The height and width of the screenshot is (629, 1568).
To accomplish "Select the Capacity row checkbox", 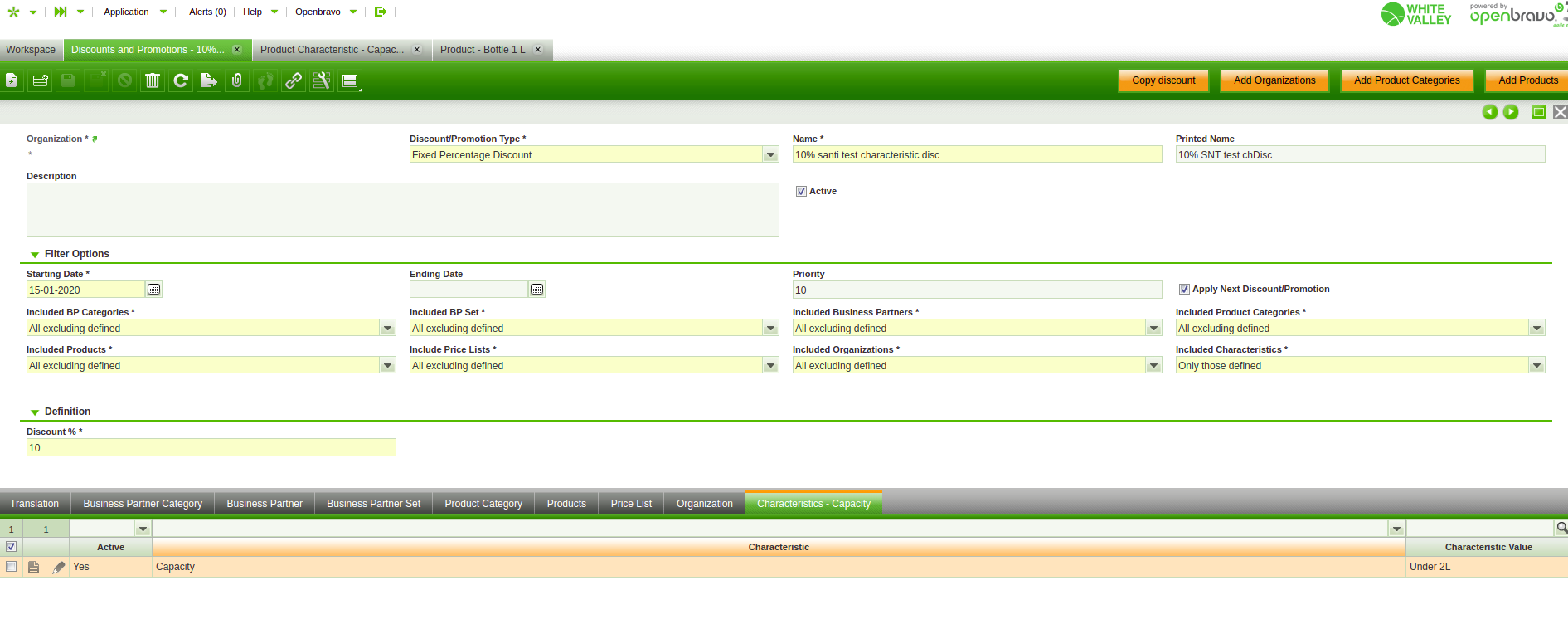I will pos(11,567).
